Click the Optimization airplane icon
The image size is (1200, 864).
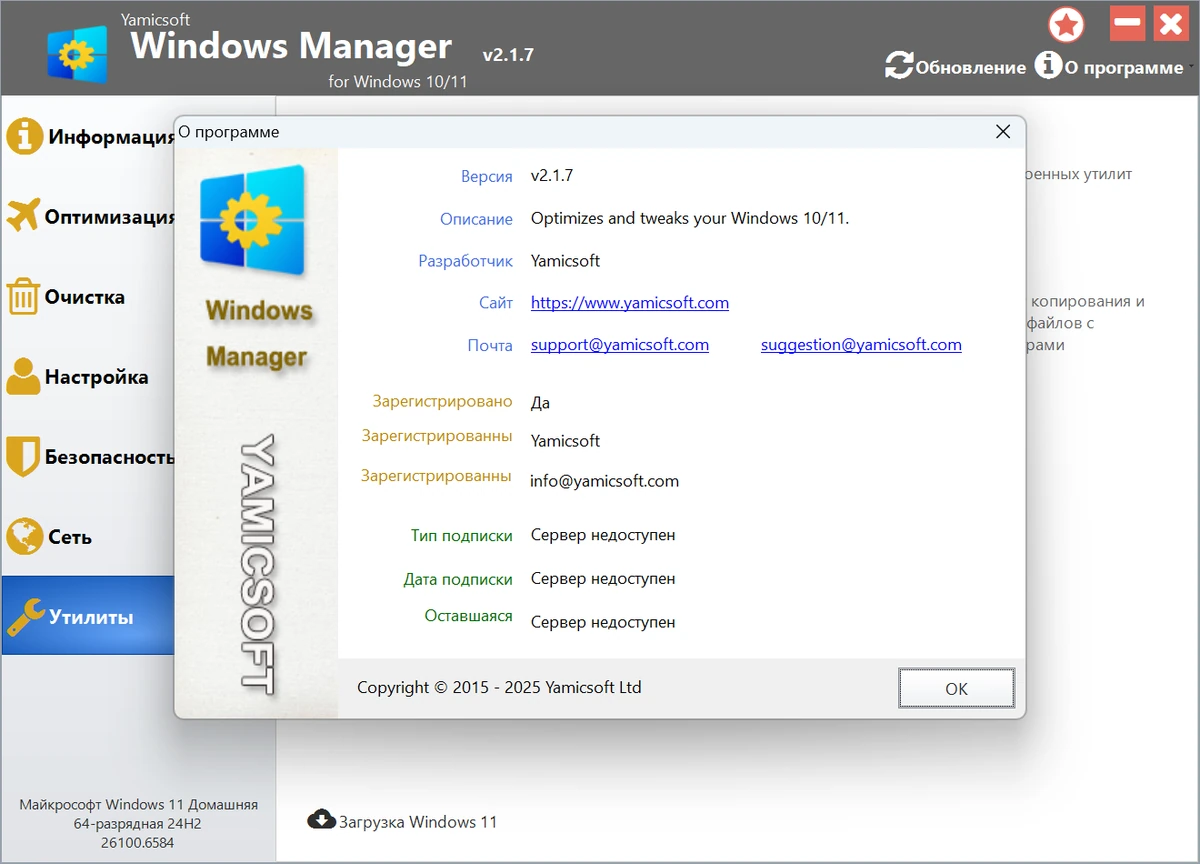click(x=23, y=216)
